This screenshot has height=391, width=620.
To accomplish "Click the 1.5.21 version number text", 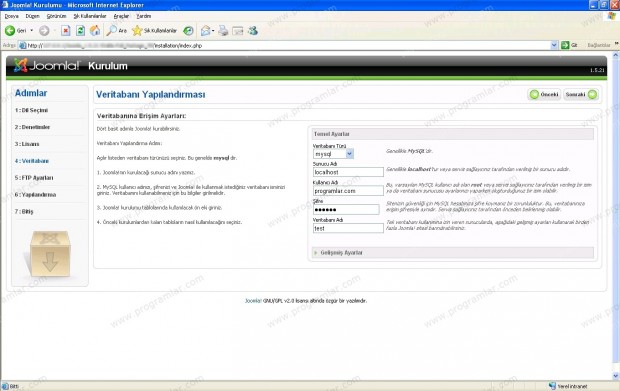I will tap(597, 70).
